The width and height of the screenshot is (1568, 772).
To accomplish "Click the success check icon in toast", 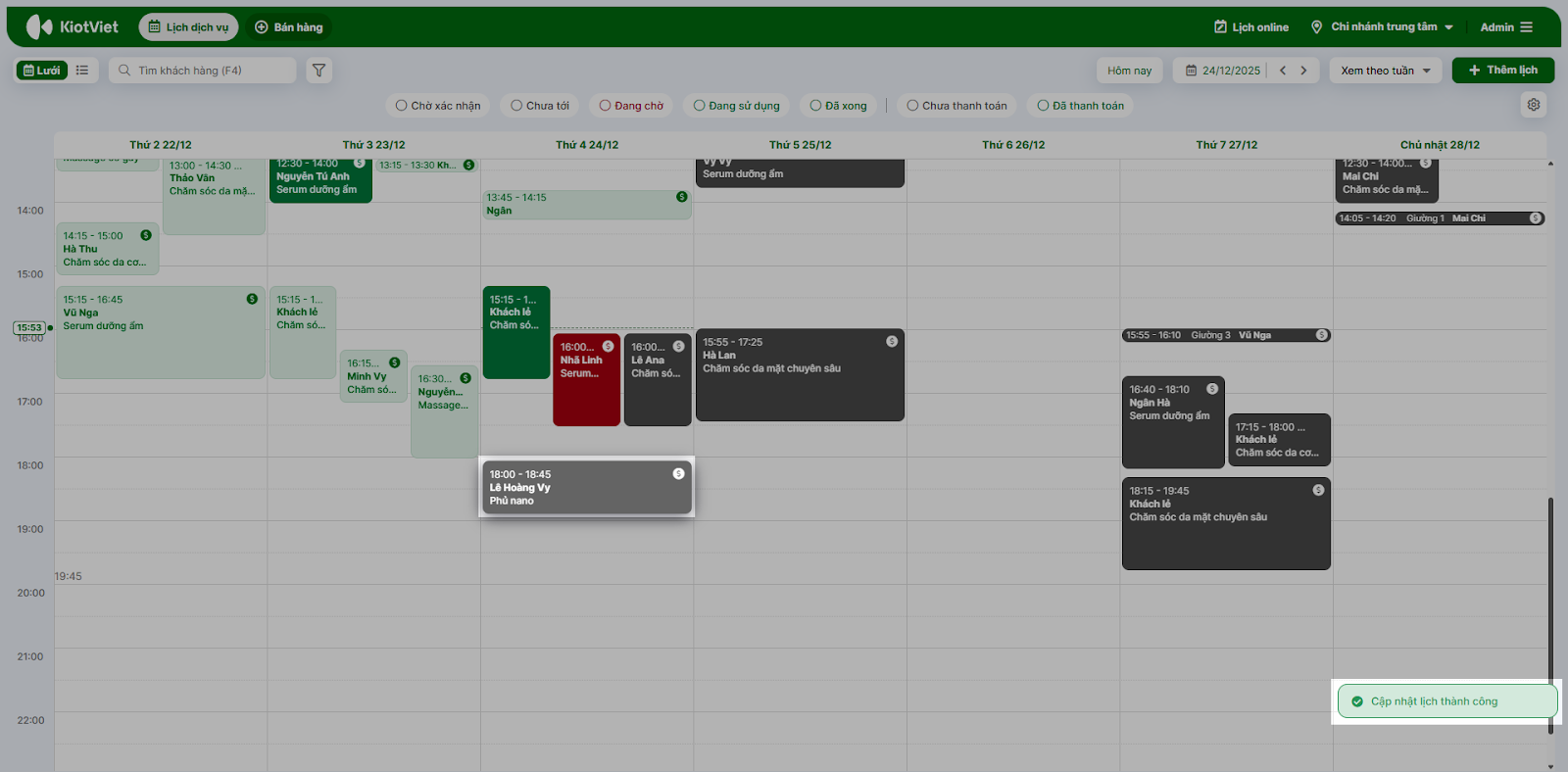I will point(1357,701).
